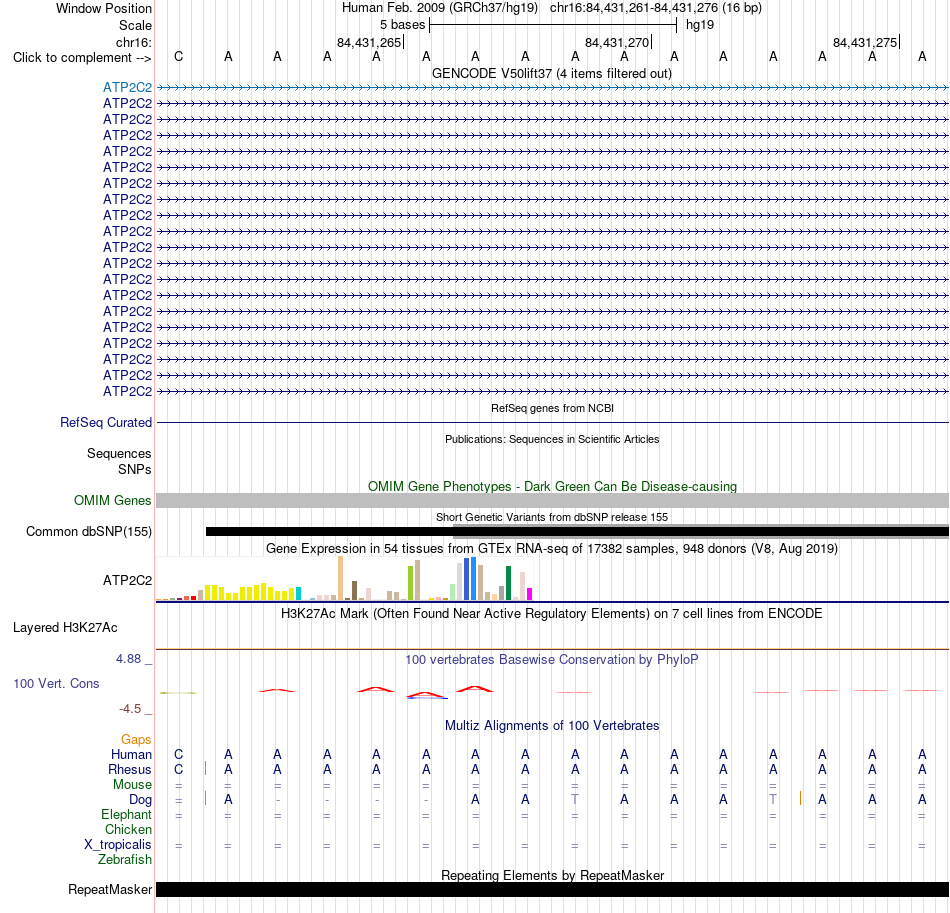Click the 4.88 PhyloP upper scale value

click(x=128, y=659)
